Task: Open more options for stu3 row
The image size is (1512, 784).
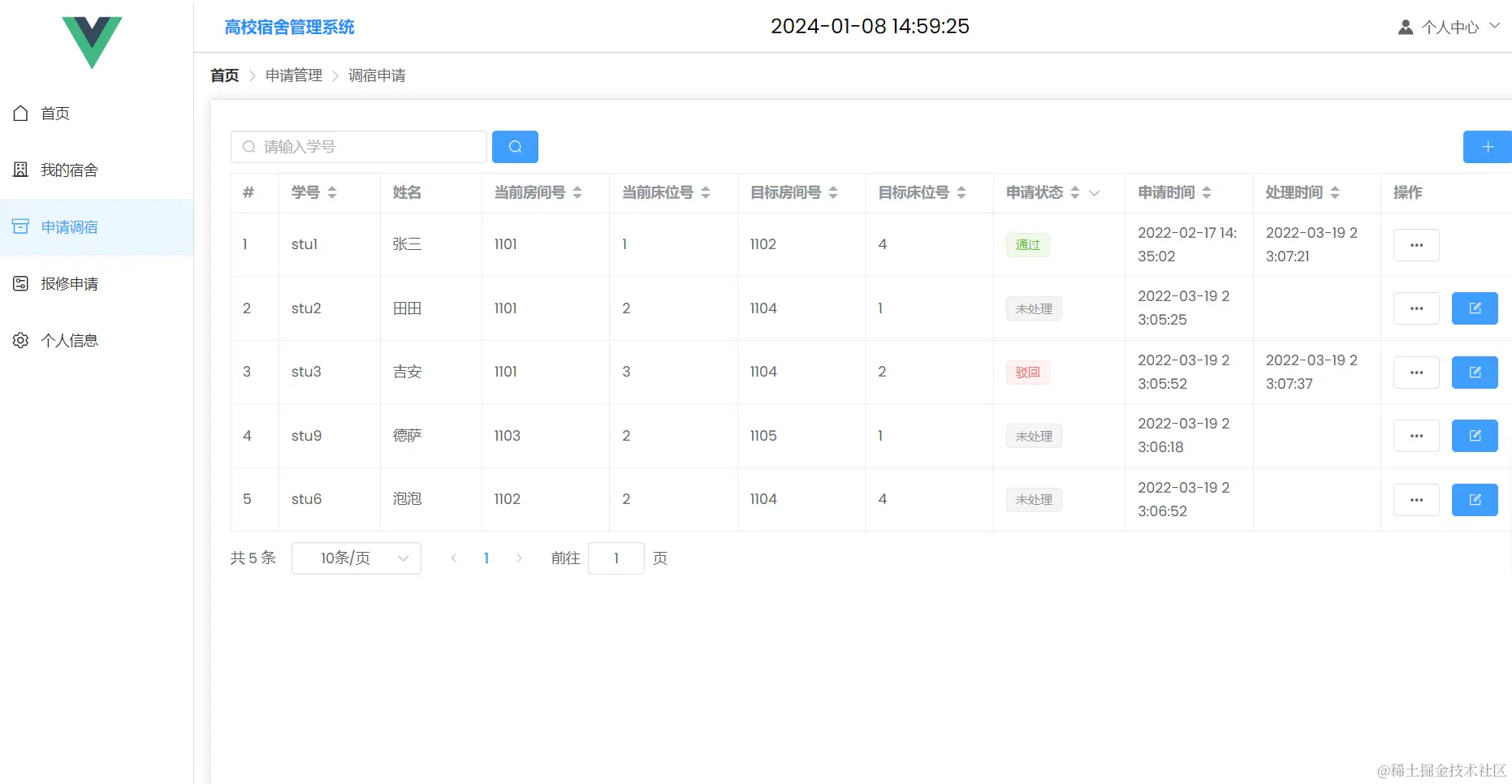Action: [x=1416, y=373]
